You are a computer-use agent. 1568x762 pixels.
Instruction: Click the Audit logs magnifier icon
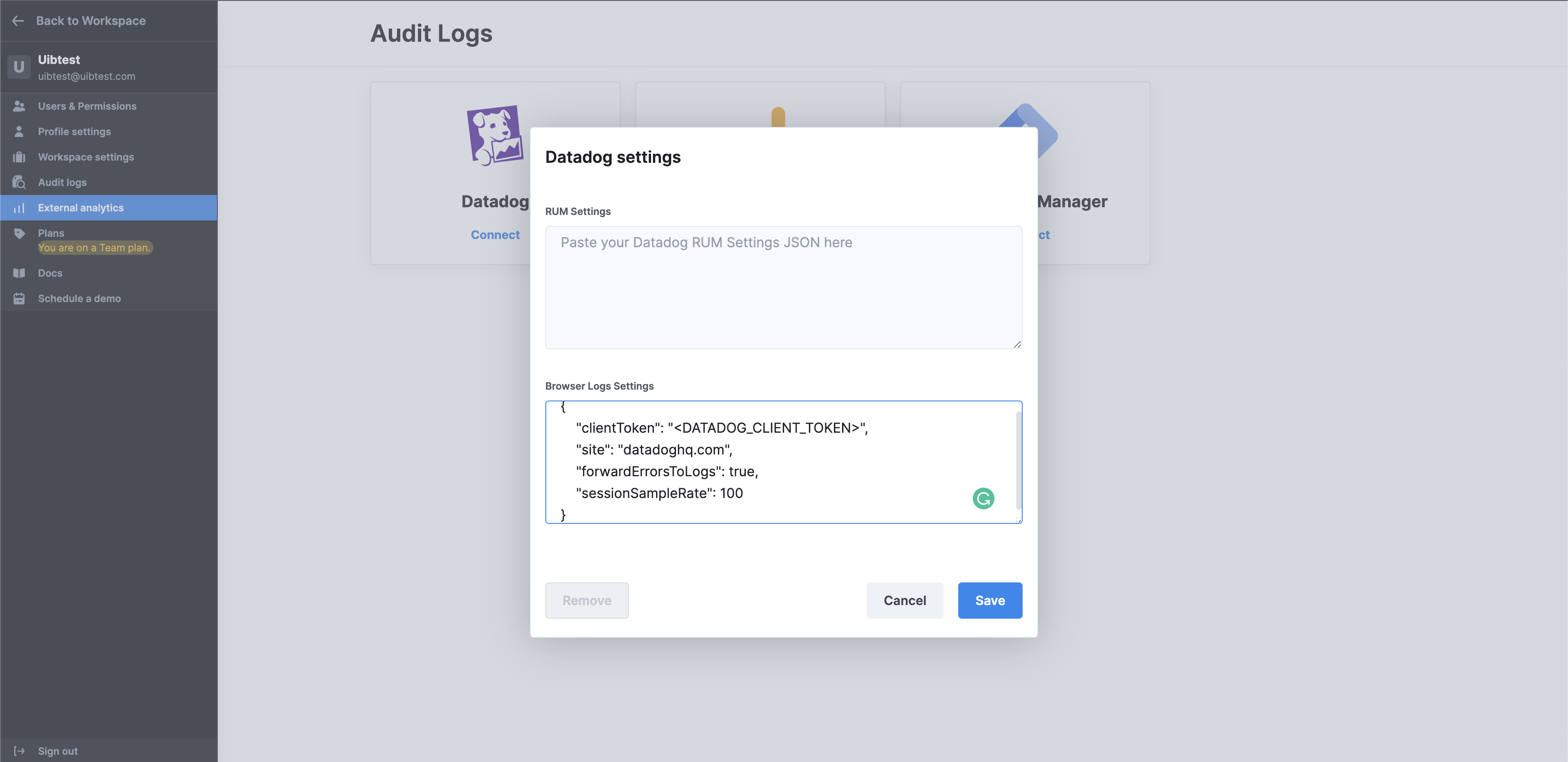pyautogui.click(x=19, y=183)
